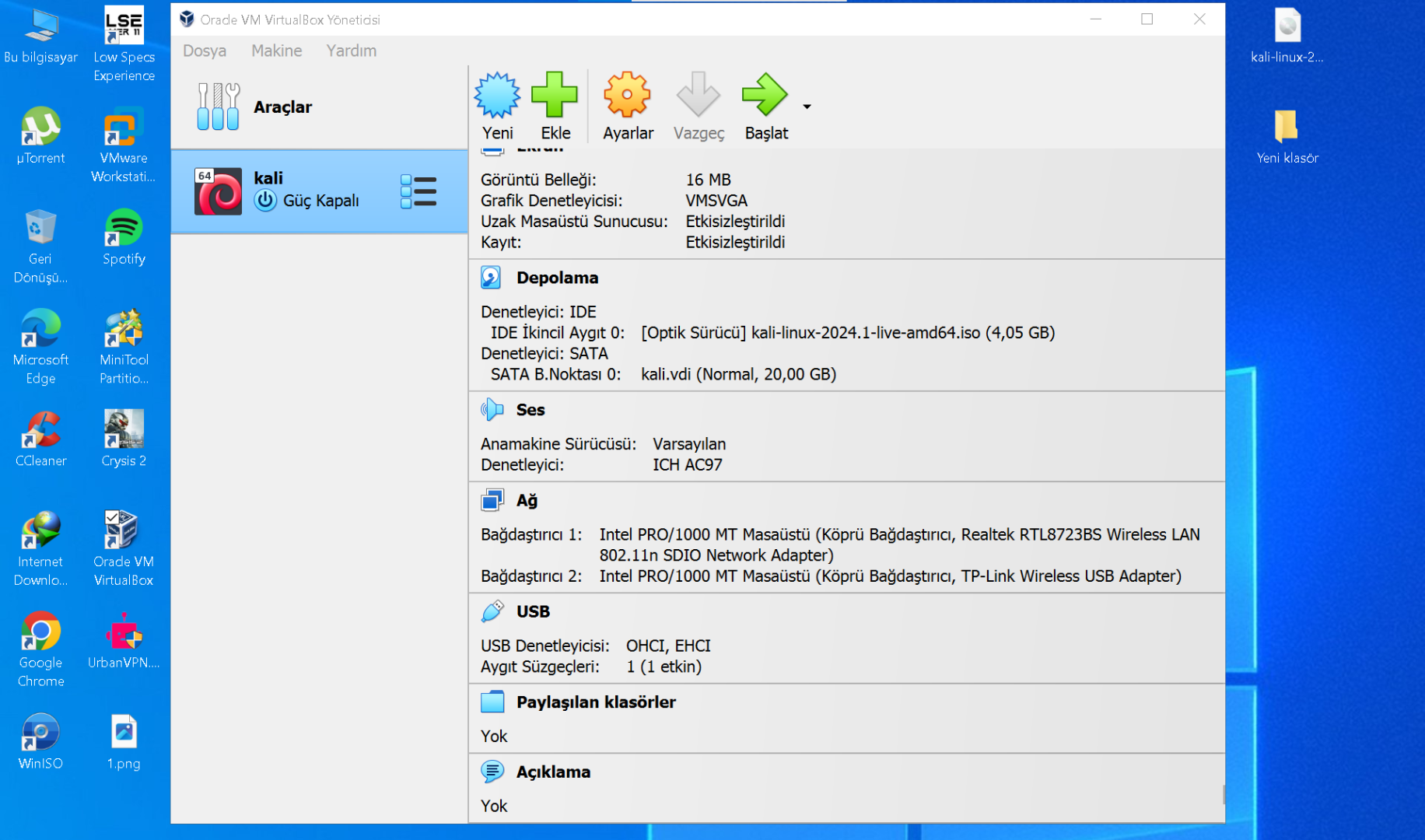
Task: Select the µTorrent desktop shortcut
Action: click(x=40, y=136)
